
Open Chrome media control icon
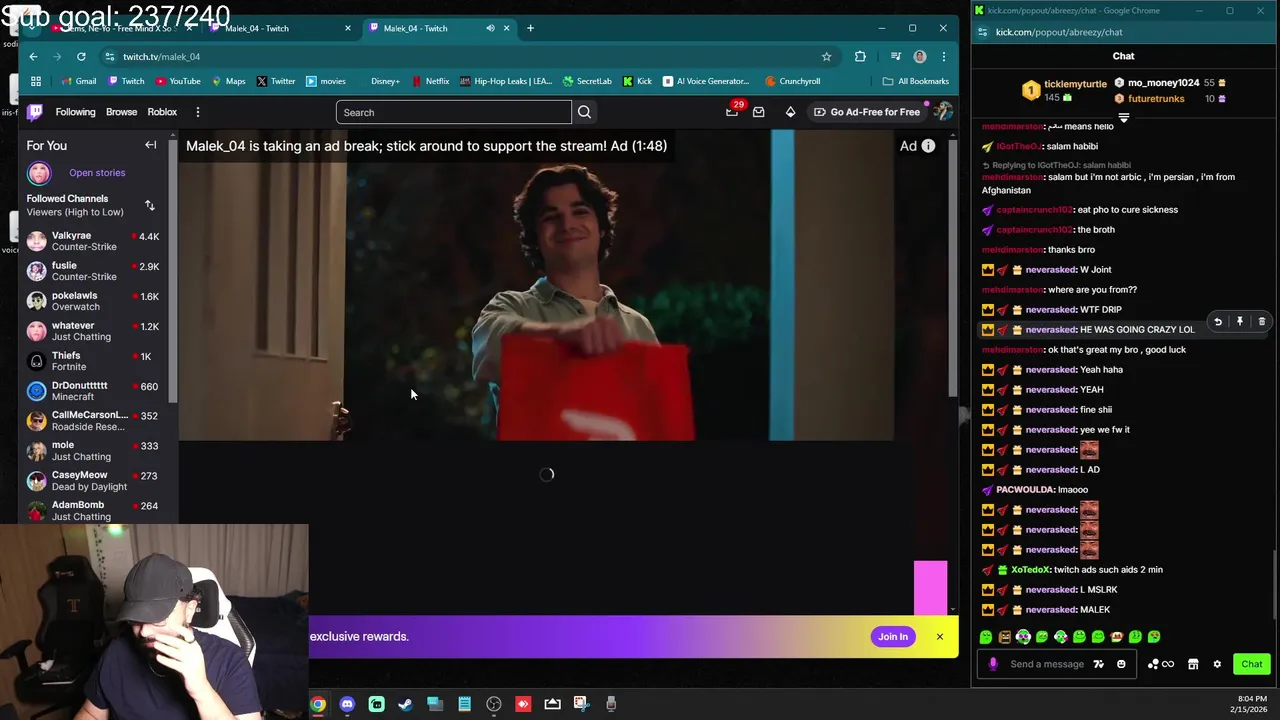895,57
